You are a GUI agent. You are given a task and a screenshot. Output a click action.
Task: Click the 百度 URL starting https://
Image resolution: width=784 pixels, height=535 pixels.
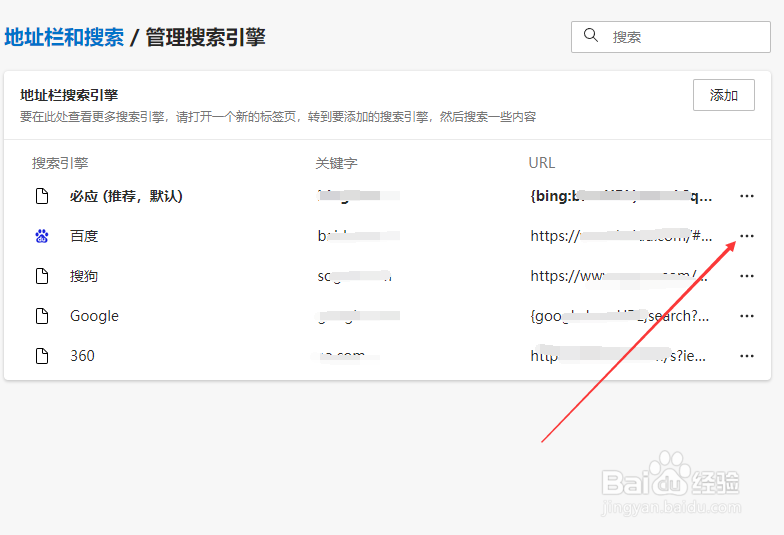point(621,236)
